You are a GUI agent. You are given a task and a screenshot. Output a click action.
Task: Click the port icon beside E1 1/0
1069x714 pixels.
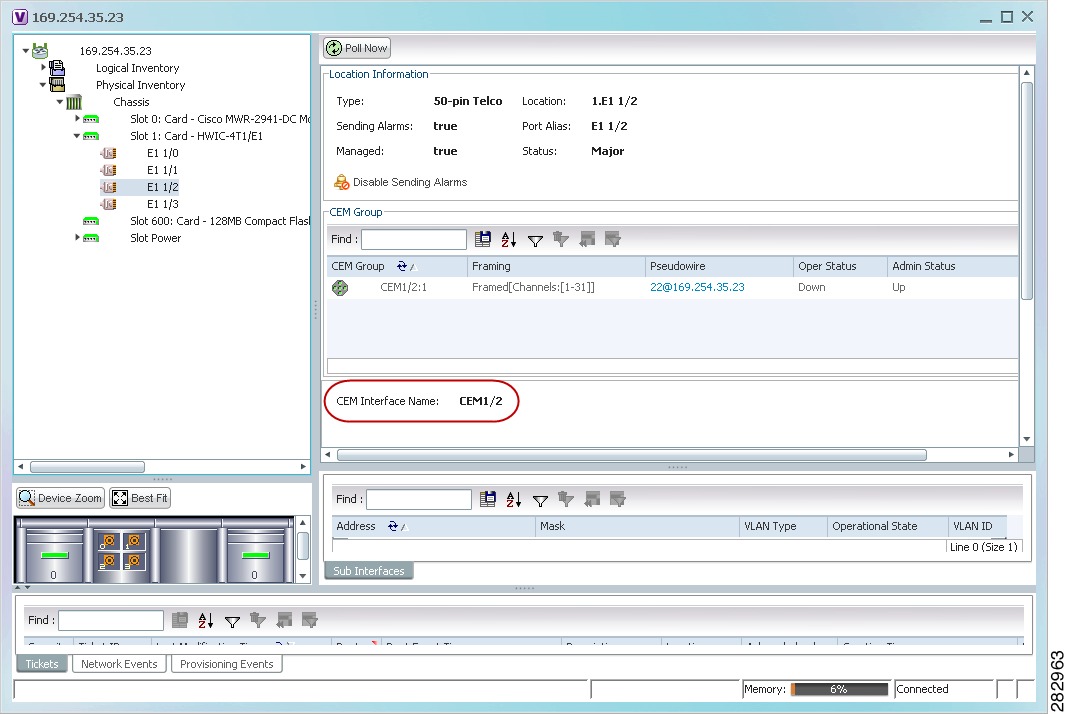tap(108, 153)
